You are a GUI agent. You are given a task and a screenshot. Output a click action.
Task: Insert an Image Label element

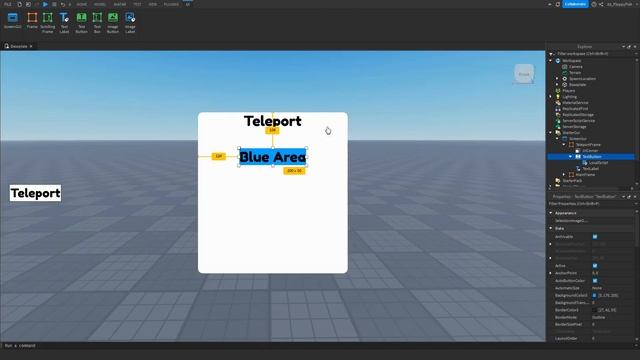point(130,23)
